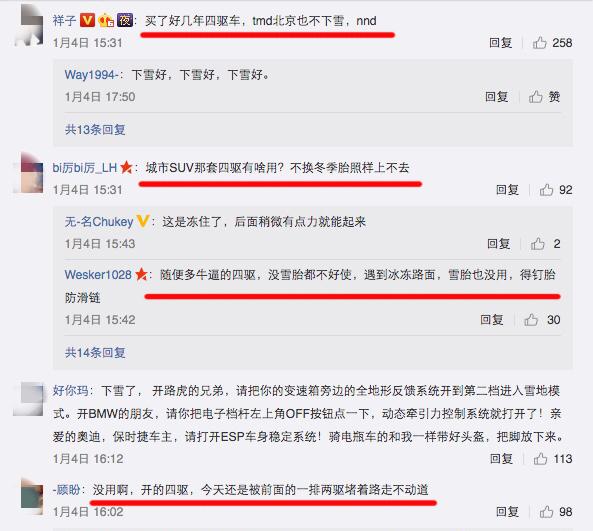The image size is (593, 531).
Task: Like 无-名Chukey's reply thumbs-up icon
Action: click(x=538, y=244)
